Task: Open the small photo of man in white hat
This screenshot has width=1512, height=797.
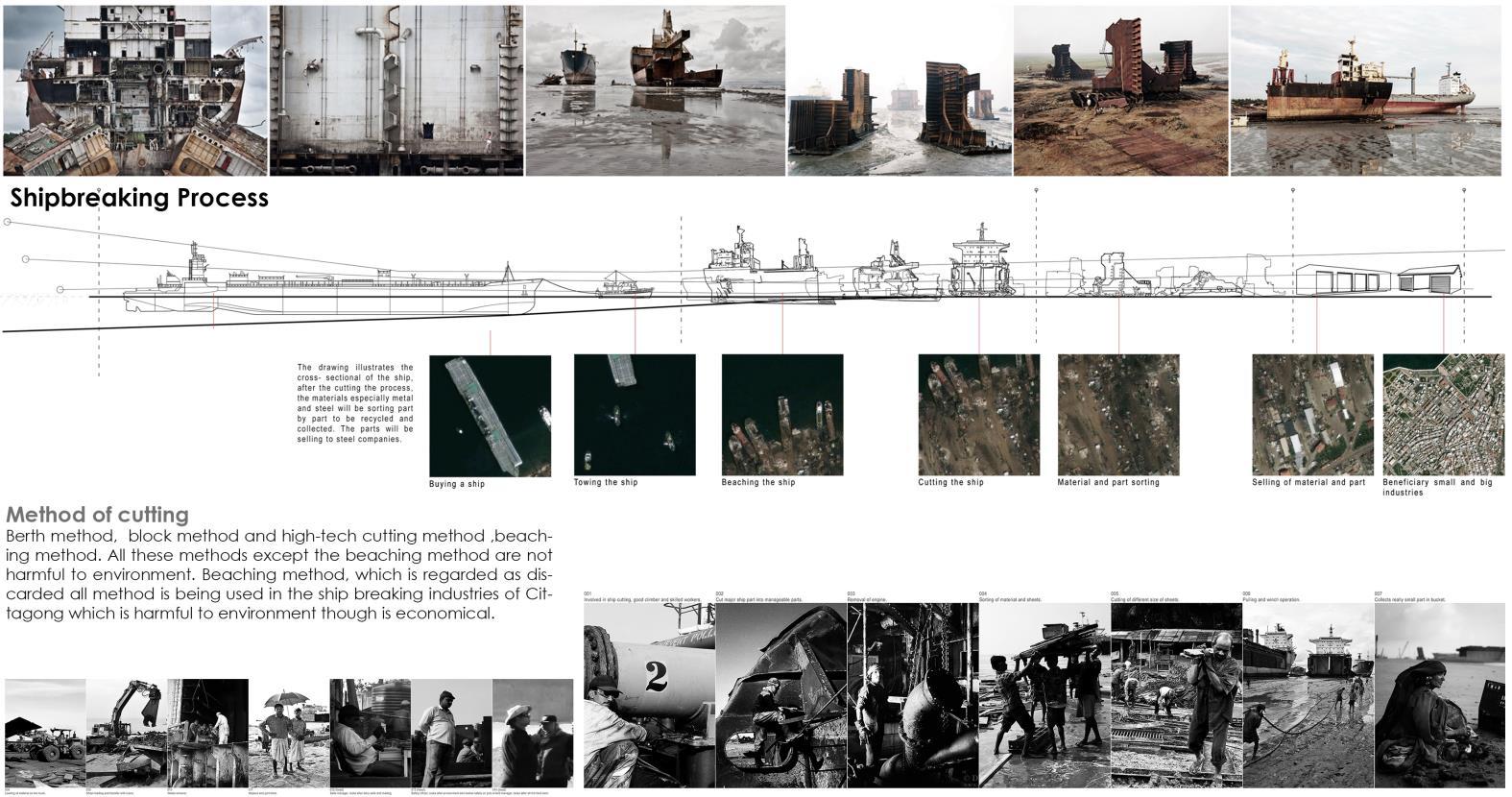Action: coord(533,734)
